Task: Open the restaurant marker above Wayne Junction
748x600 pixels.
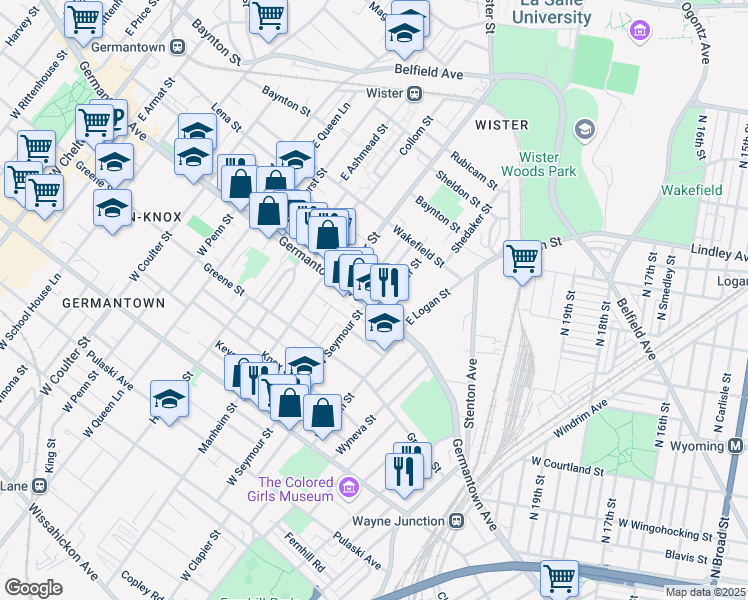Action: [x=406, y=470]
